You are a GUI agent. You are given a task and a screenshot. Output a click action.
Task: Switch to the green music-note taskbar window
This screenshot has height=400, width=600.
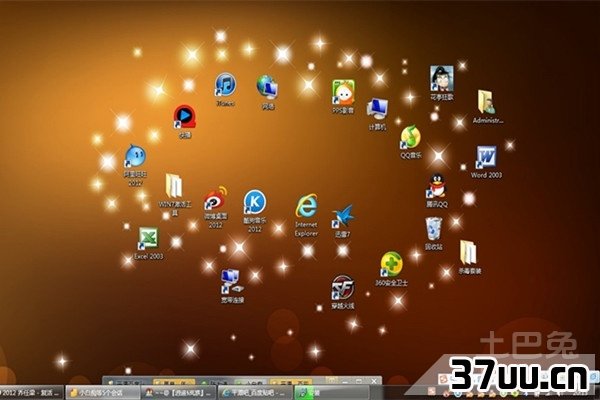[x=331, y=393]
